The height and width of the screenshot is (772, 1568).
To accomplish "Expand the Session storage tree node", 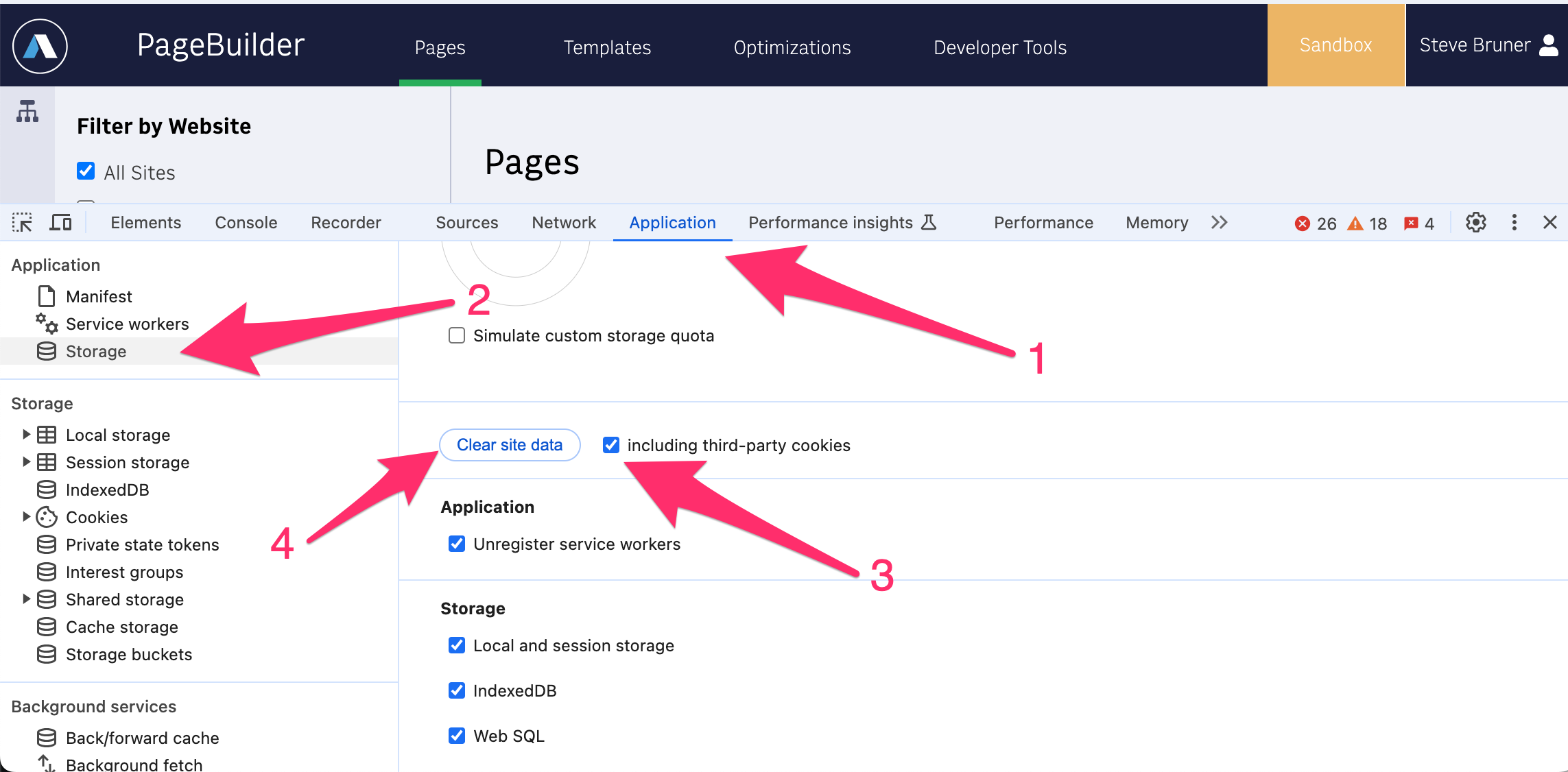I will pos(26,461).
